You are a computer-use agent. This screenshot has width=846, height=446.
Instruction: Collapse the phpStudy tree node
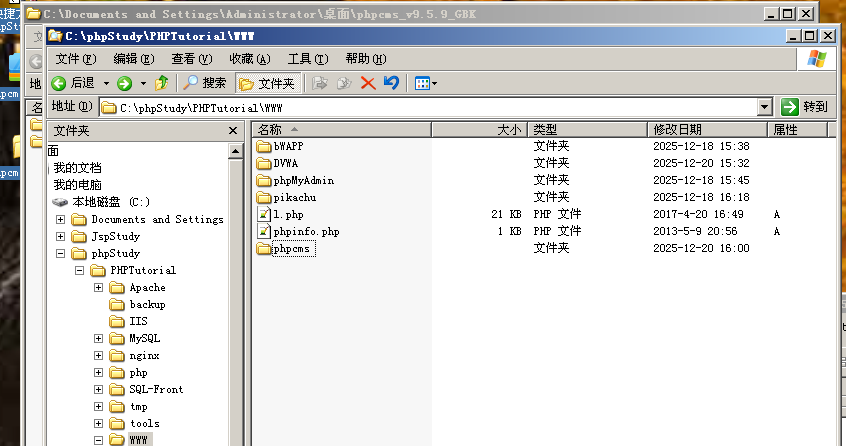[x=60, y=253]
